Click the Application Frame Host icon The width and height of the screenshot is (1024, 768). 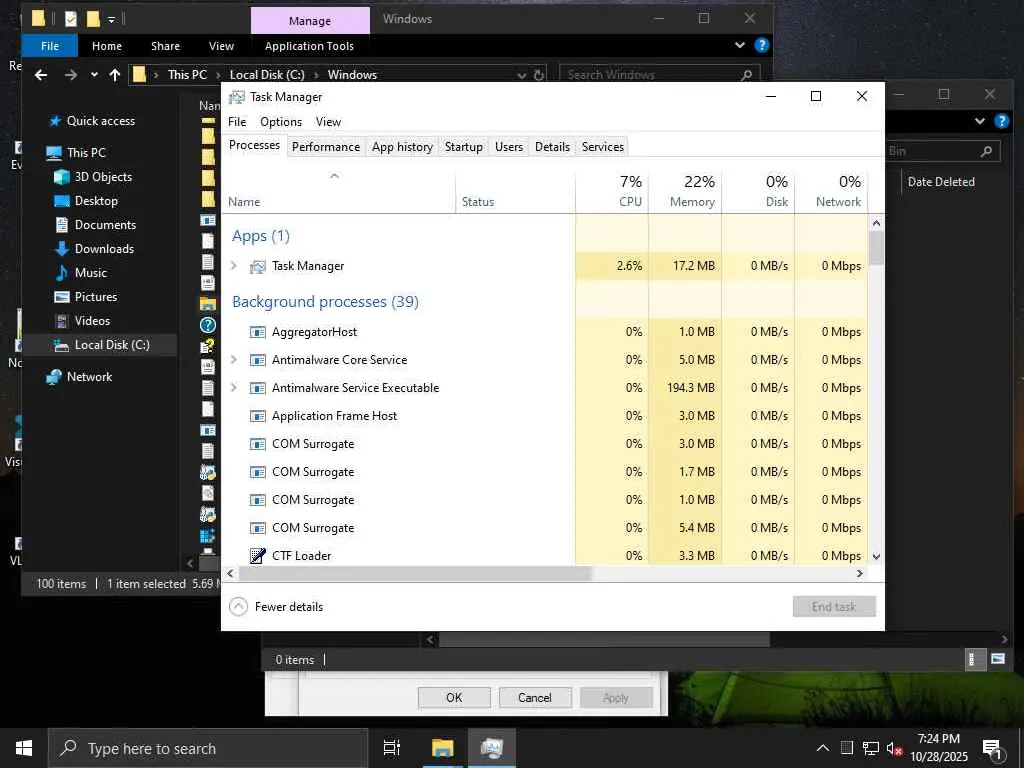click(258, 417)
